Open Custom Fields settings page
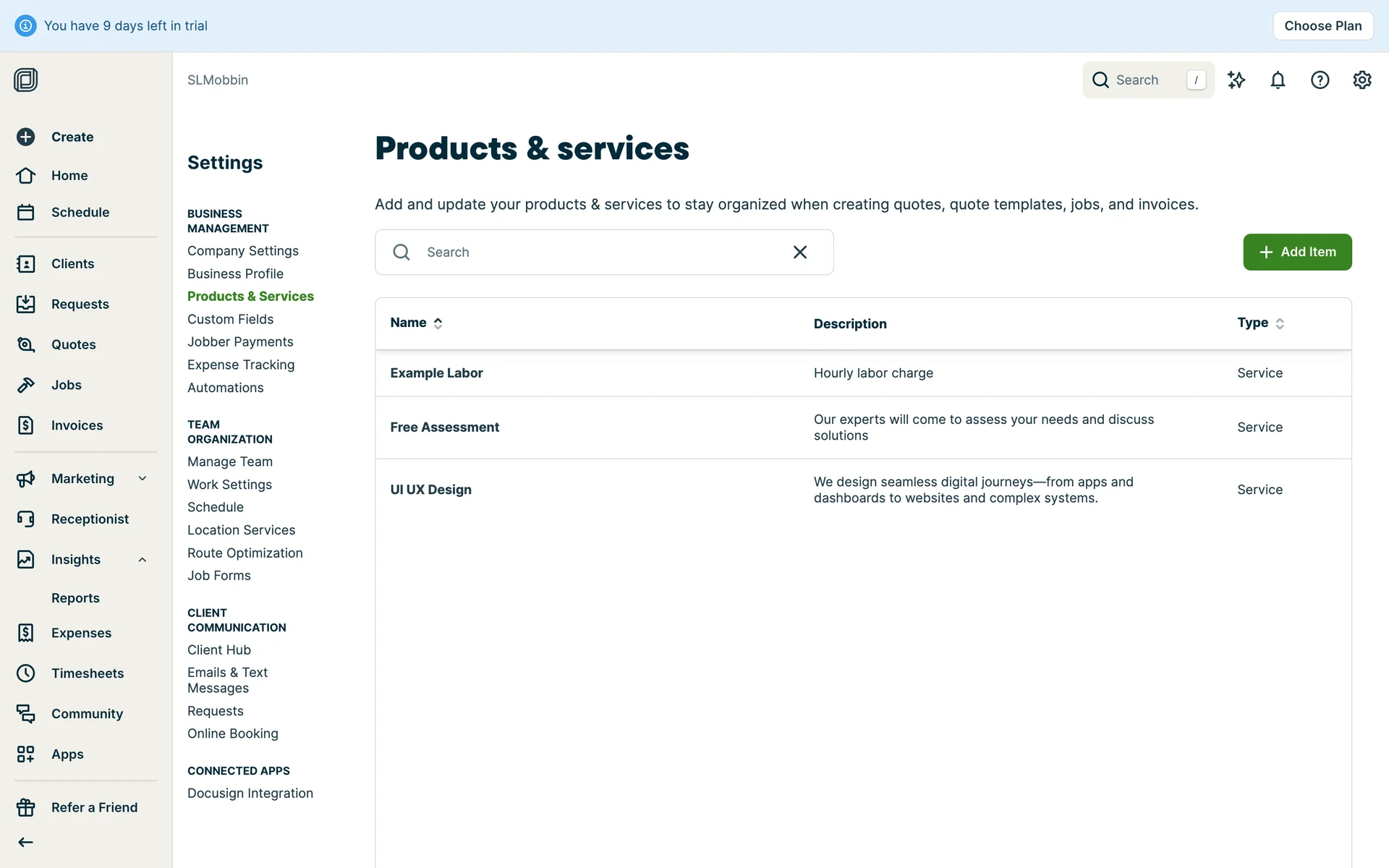The height and width of the screenshot is (868, 1389). [x=230, y=319]
